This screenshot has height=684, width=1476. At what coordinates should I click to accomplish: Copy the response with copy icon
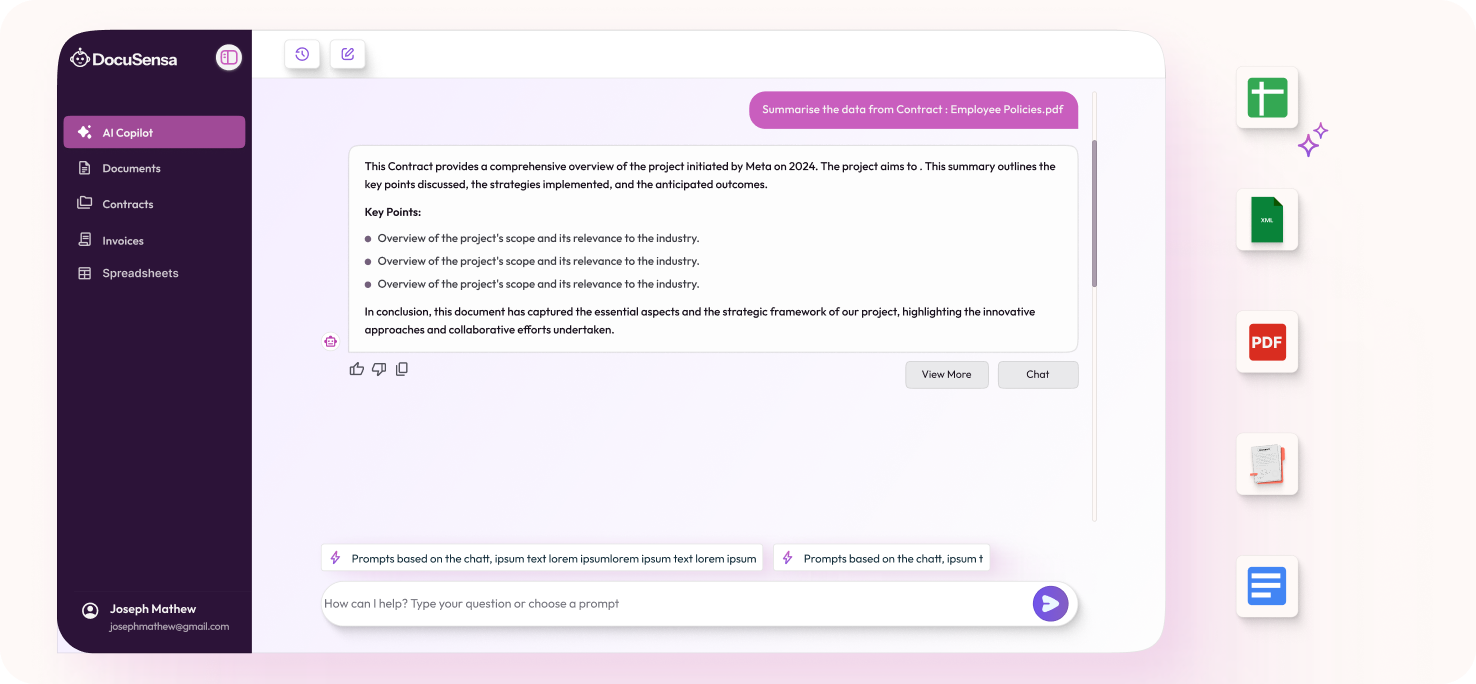click(402, 369)
